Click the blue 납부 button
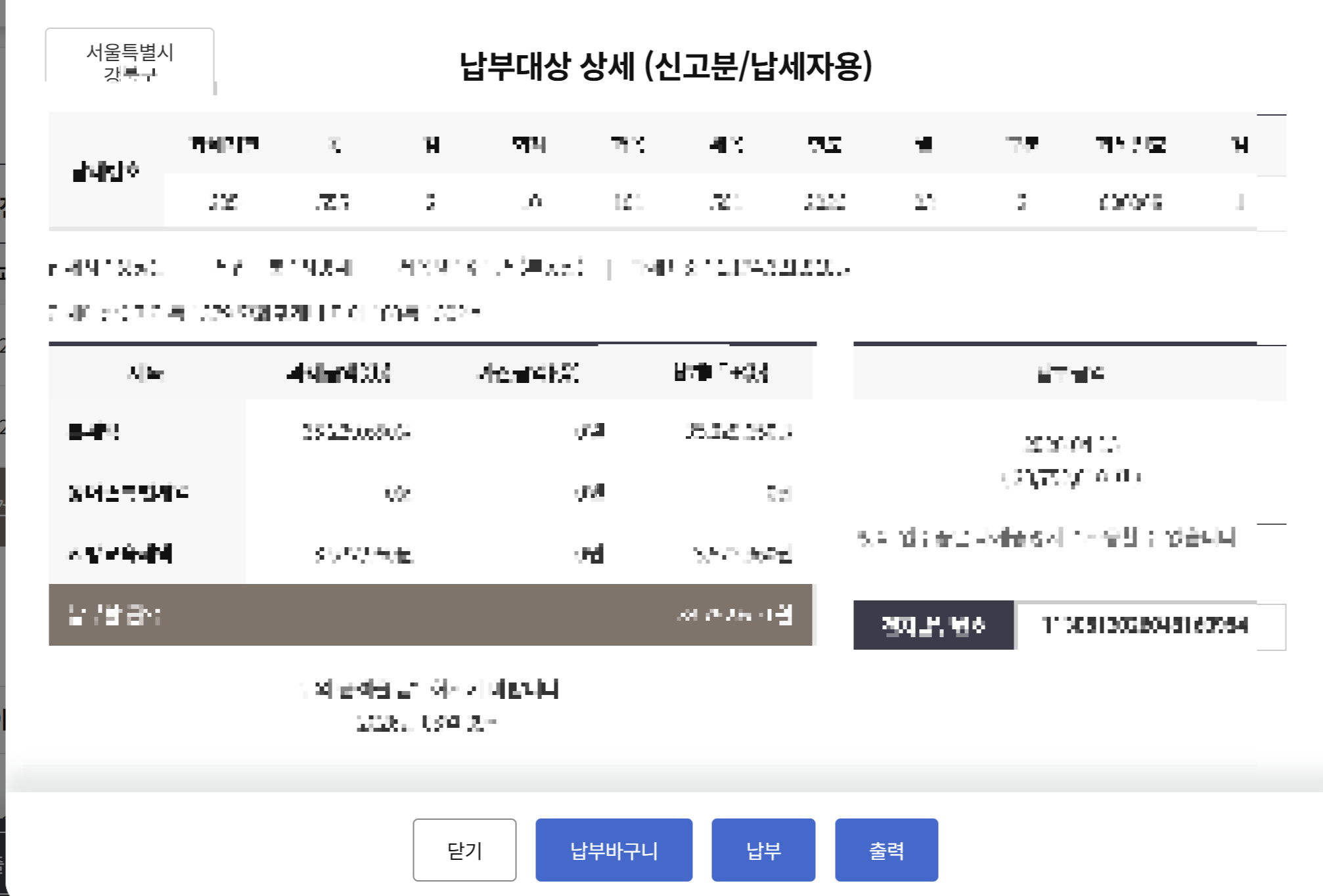The image size is (1323, 896). coord(763,850)
